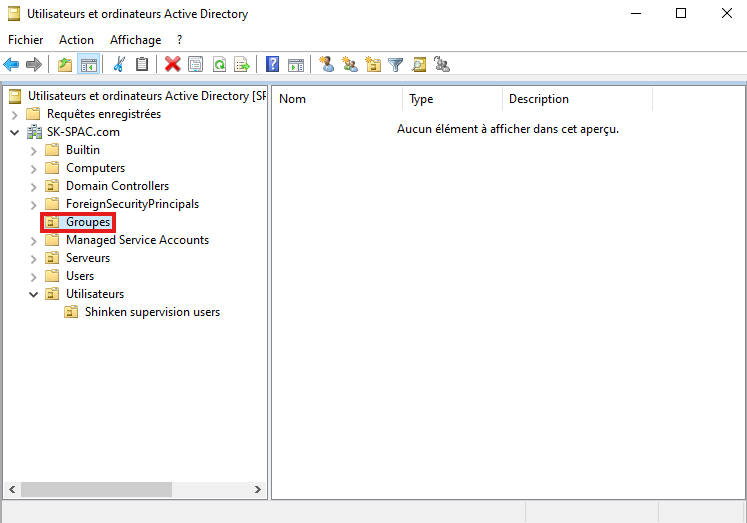Open Properties from the toolbar

[x=195, y=65]
